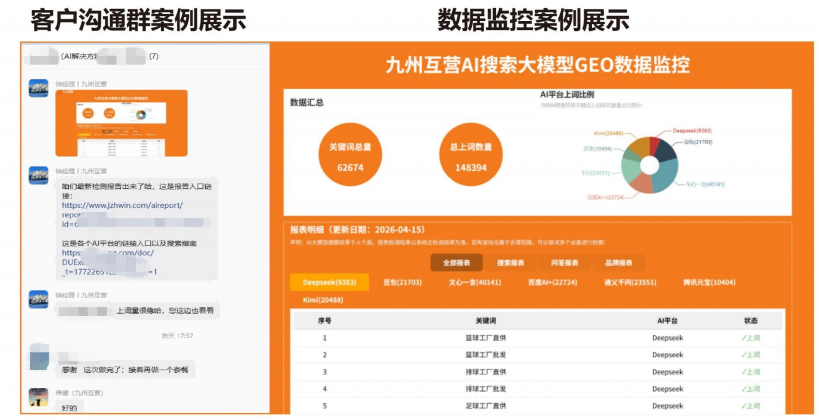The image size is (819, 420).
Task: Click keyword 排球工厂直供 in row 3
Action: tap(485, 372)
